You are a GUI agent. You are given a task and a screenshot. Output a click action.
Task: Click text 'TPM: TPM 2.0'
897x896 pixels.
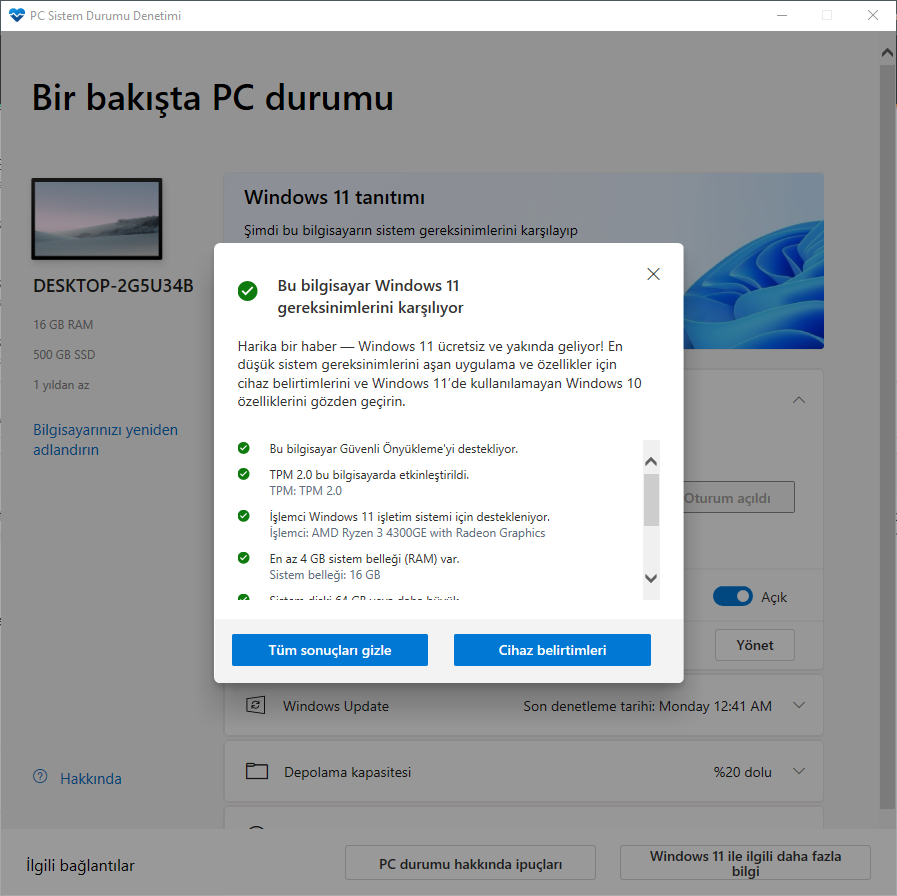coord(305,490)
